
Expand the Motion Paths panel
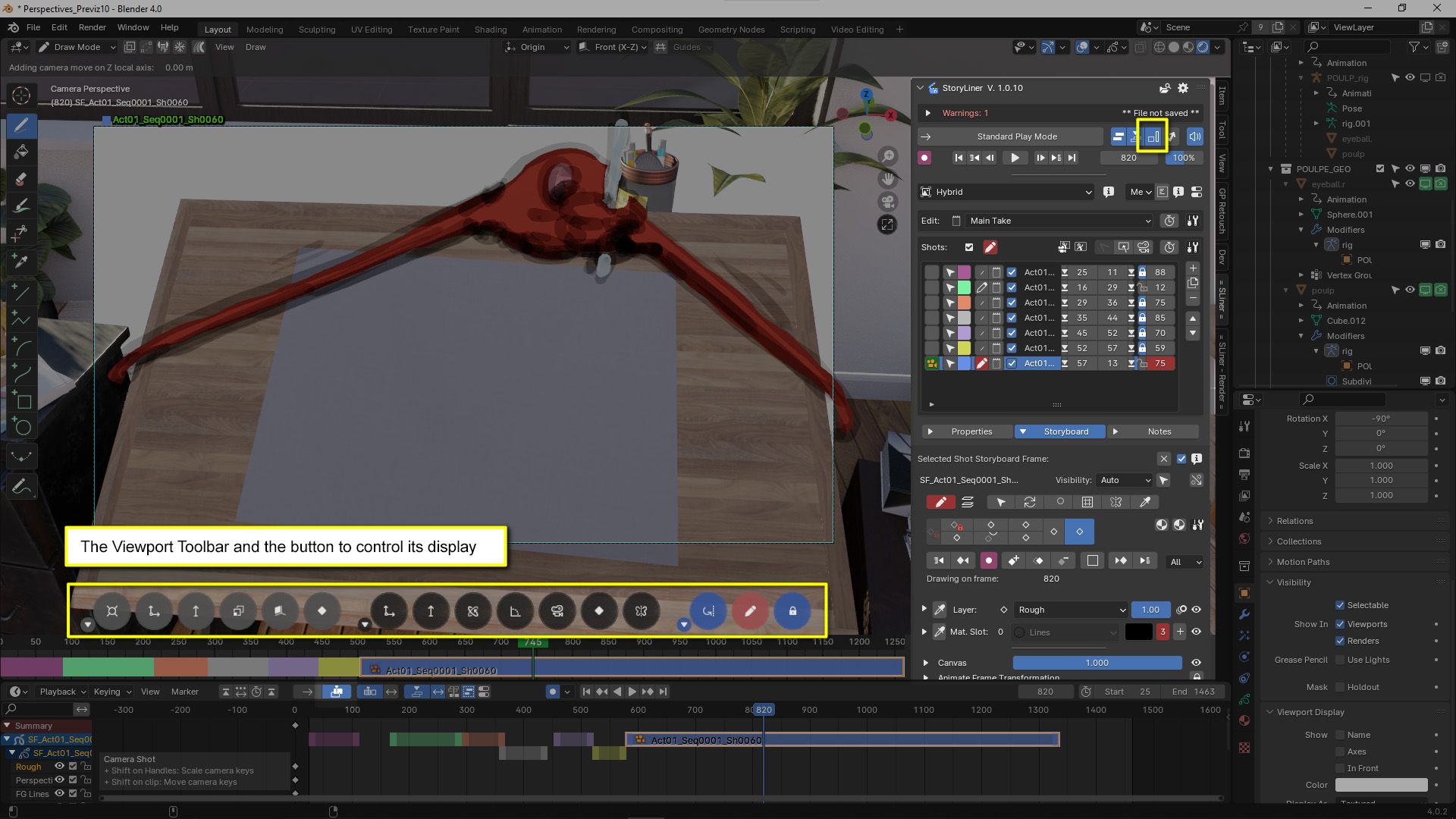coord(1303,562)
